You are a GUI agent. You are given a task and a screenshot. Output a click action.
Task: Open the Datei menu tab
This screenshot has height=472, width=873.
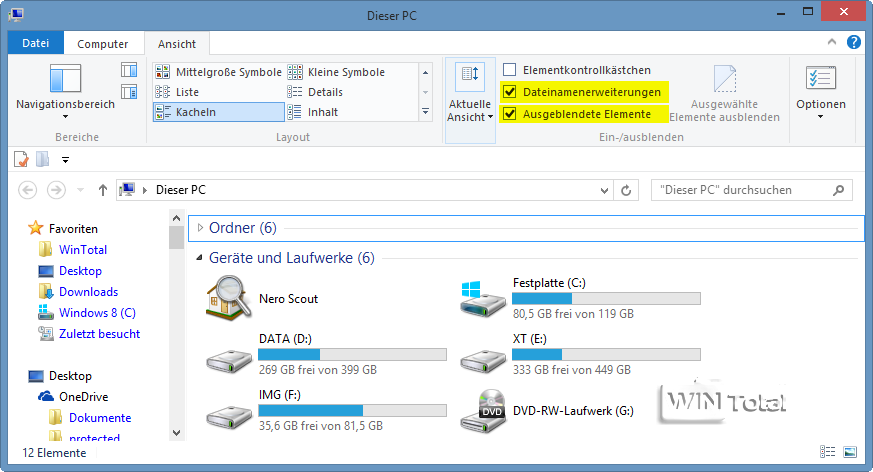pos(35,44)
